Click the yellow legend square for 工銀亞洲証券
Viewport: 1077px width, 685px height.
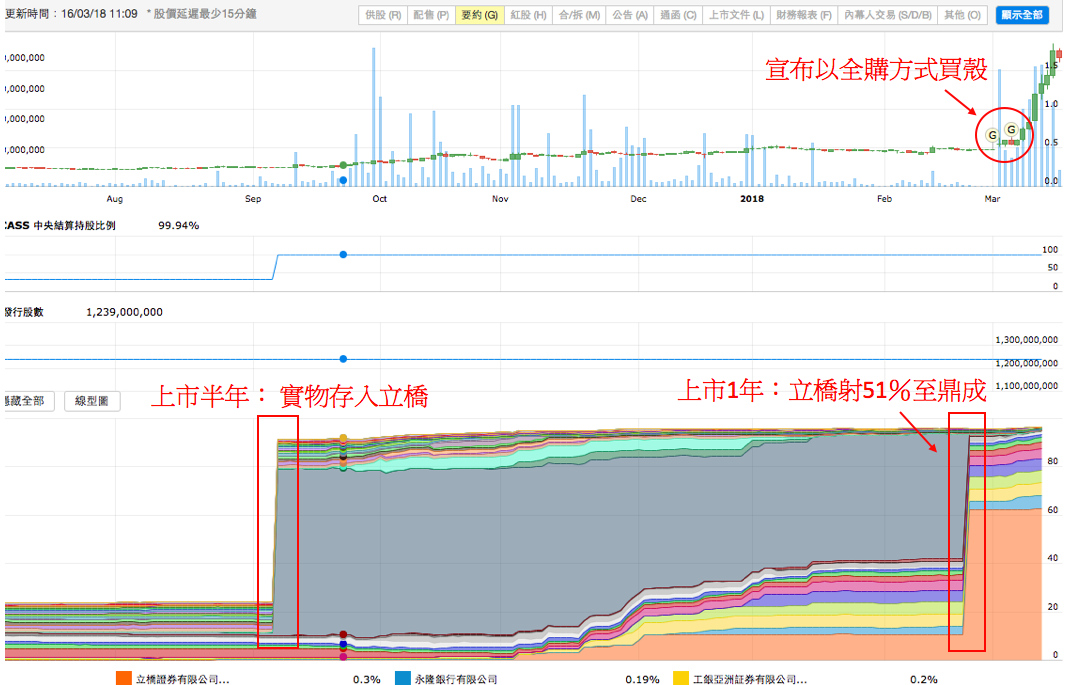pos(681,679)
